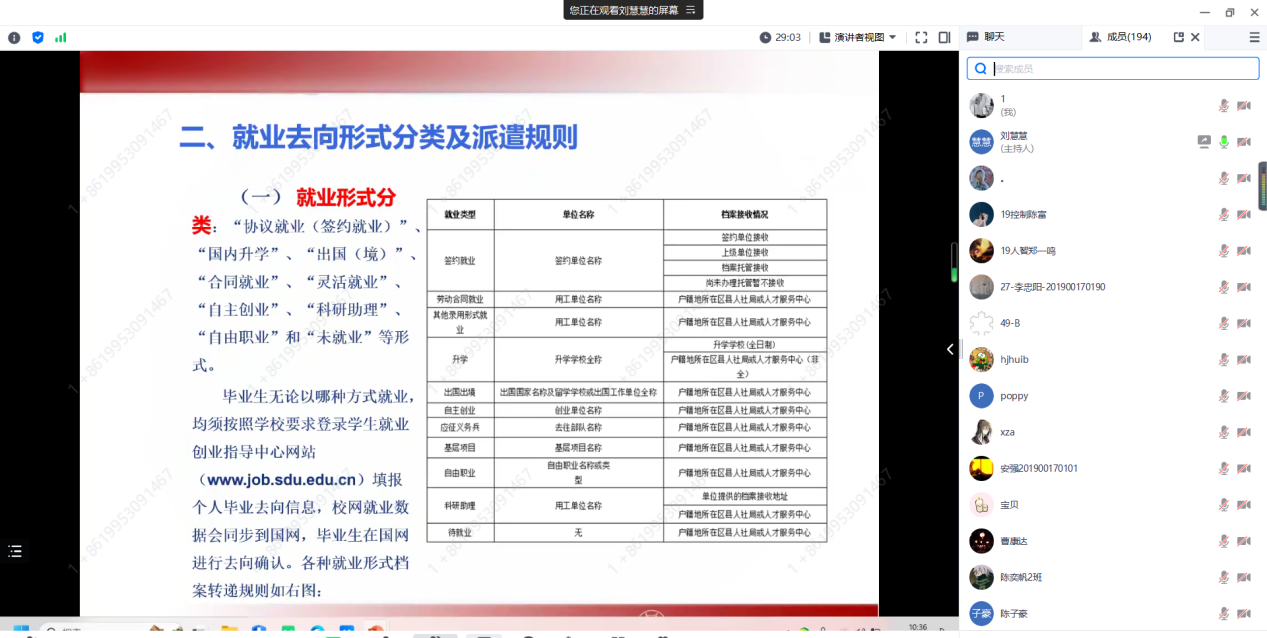Toggle microphone for member 刘慧慧
Image resolution: width=1267 pixels, height=638 pixels.
tap(1223, 142)
